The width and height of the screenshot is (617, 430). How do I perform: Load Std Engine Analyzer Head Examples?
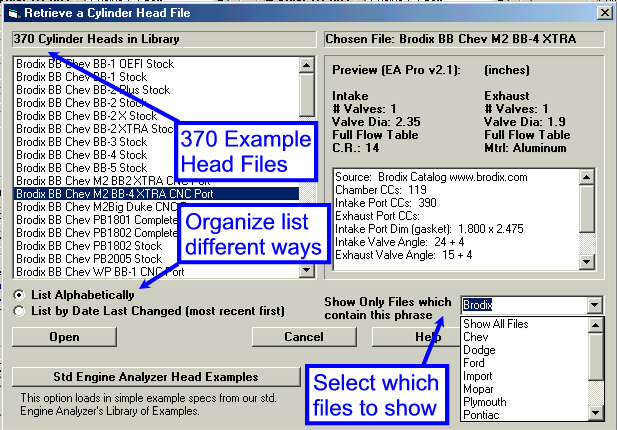[156, 377]
